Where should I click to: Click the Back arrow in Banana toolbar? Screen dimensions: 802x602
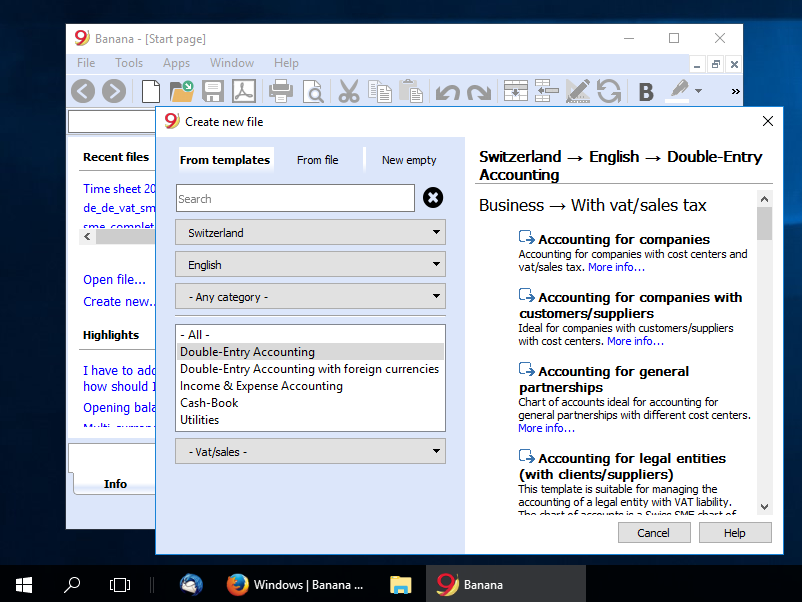pyautogui.click(x=83, y=92)
